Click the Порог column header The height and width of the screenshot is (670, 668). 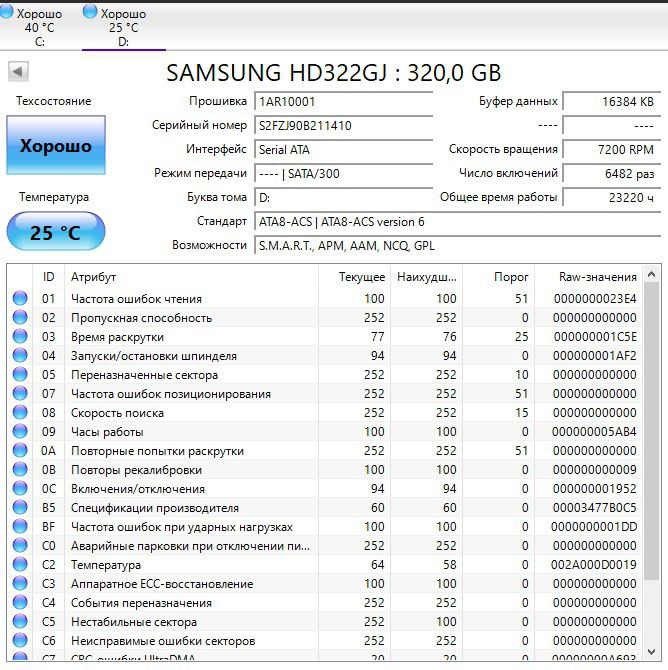point(498,277)
